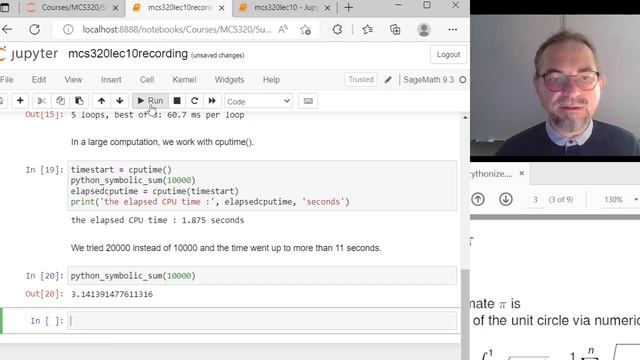Click inside the In [20] python_symbolic_sum cell
The image size is (640, 360).
(x=262, y=276)
